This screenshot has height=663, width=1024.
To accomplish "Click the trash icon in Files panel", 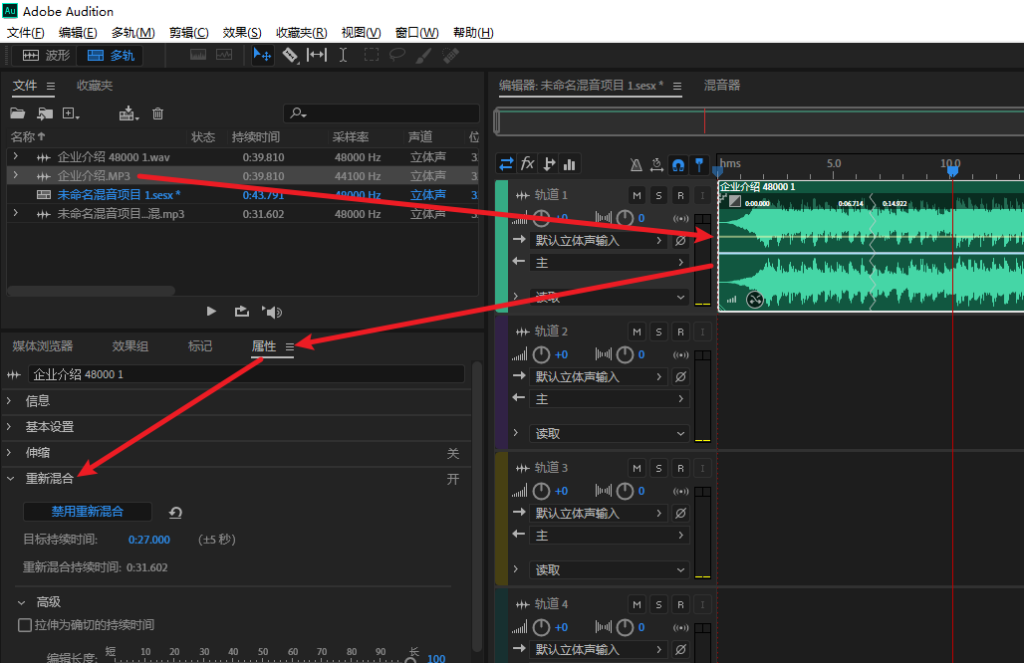I will (158, 114).
